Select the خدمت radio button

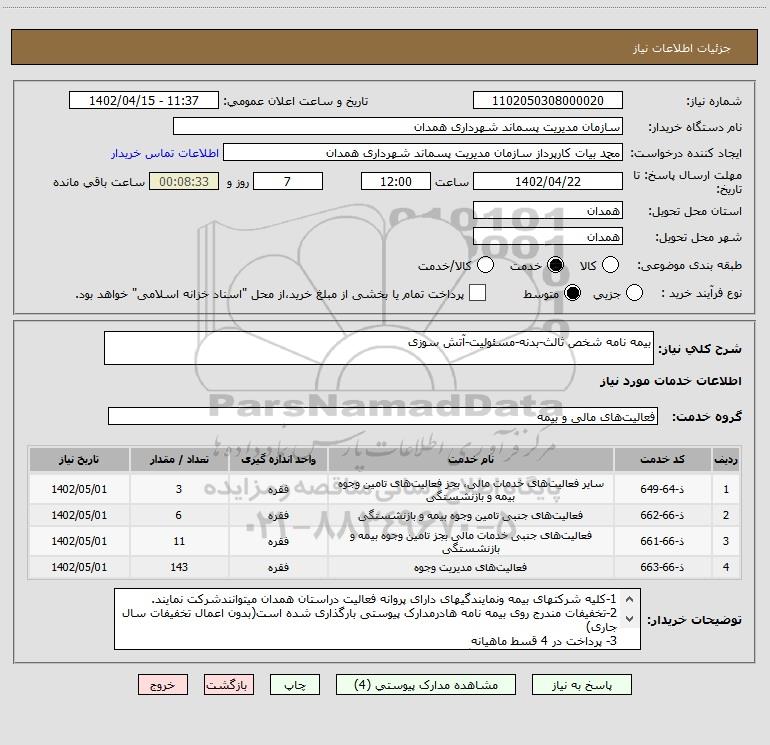point(556,265)
